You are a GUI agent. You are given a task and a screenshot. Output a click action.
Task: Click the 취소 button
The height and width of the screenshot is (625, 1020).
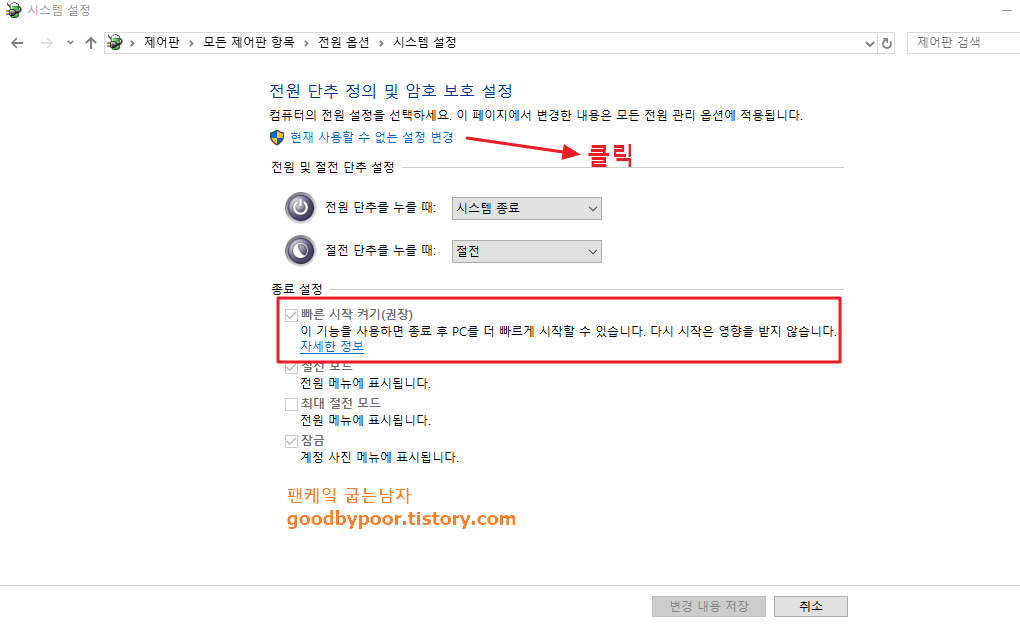811,606
